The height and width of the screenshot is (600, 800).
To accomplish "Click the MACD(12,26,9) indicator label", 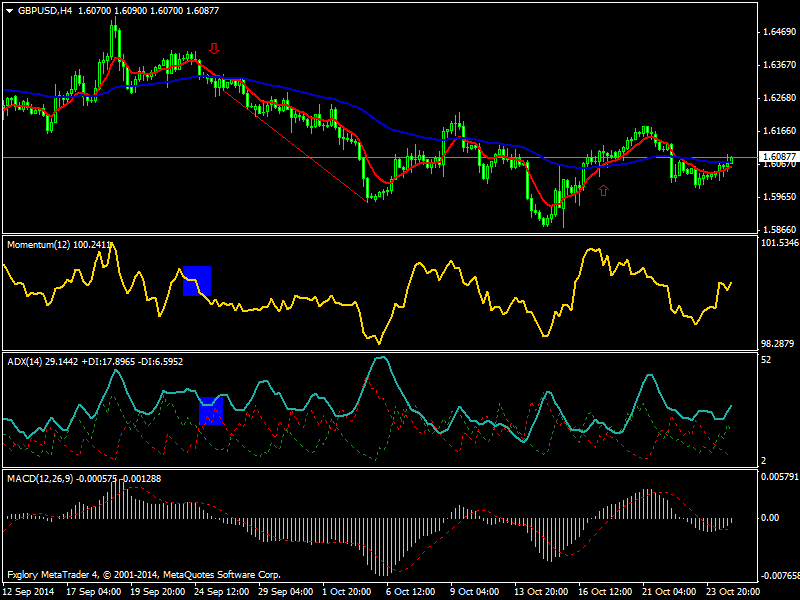I will 40,478.
